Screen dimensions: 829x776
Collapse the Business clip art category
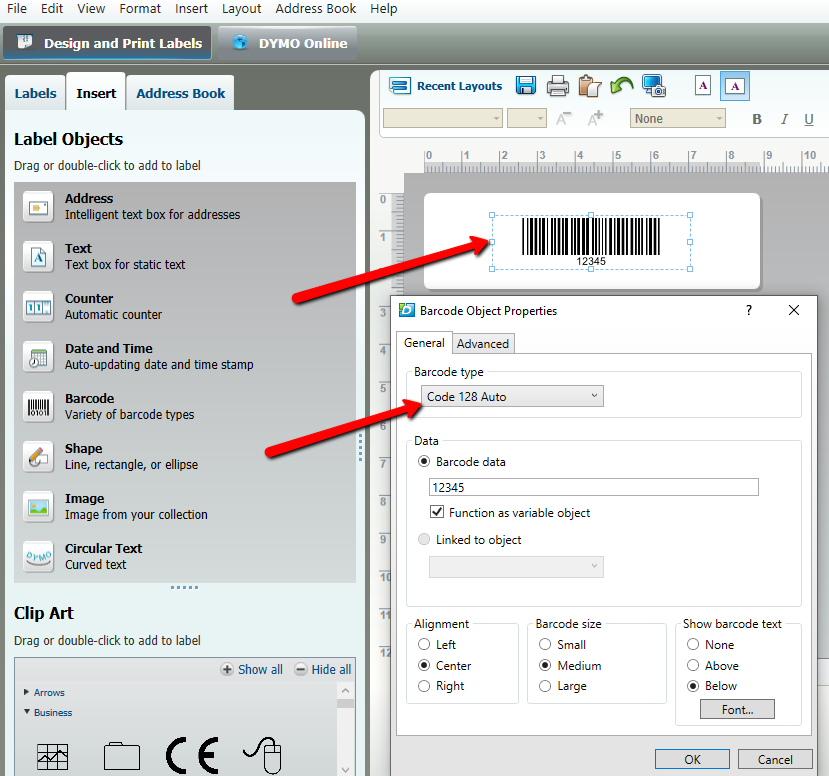[26, 712]
